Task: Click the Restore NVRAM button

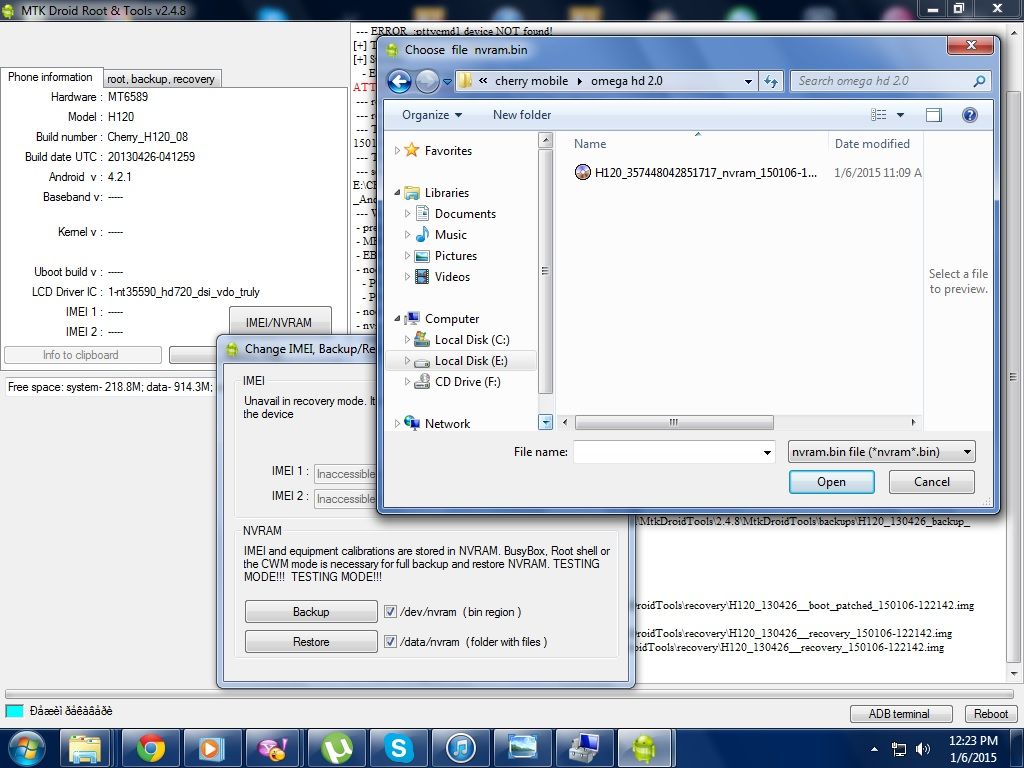Action: pyautogui.click(x=310, y=642)
